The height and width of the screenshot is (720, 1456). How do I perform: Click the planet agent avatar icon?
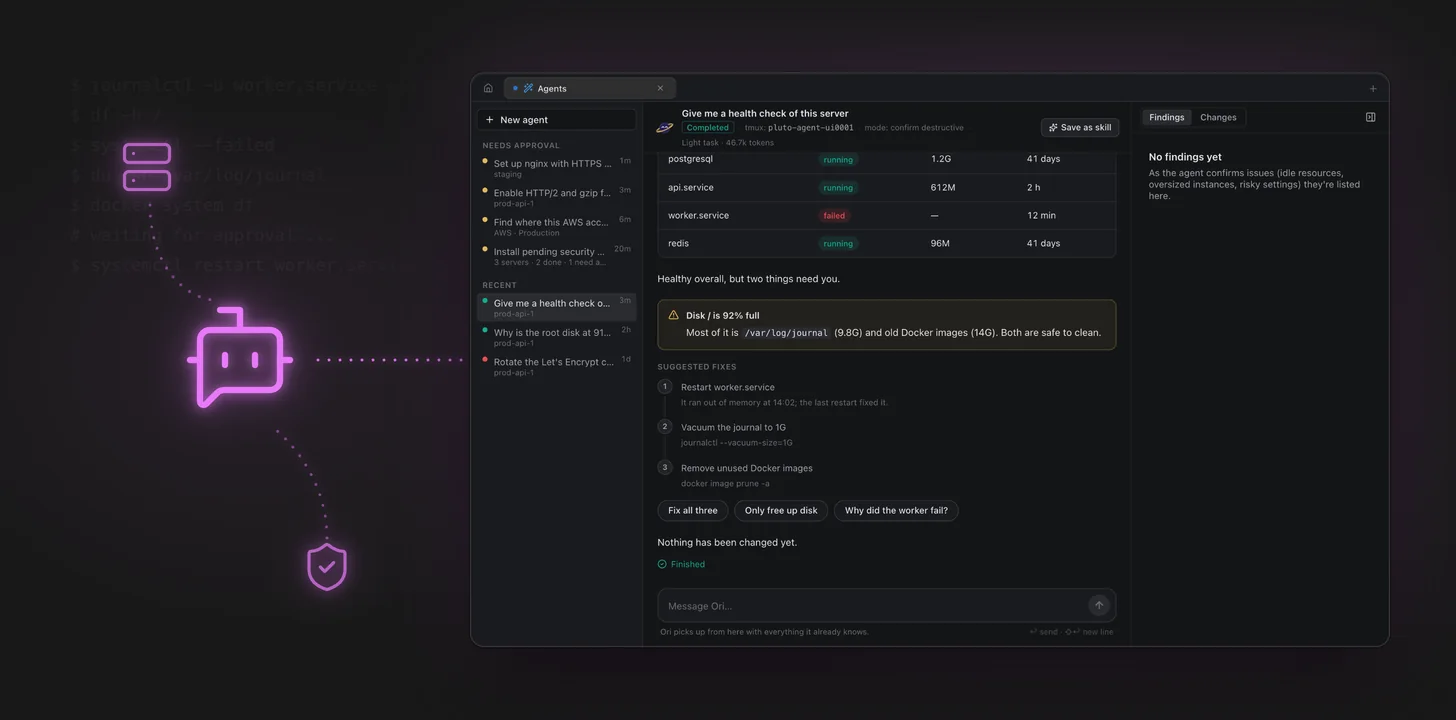coord(665,127)
